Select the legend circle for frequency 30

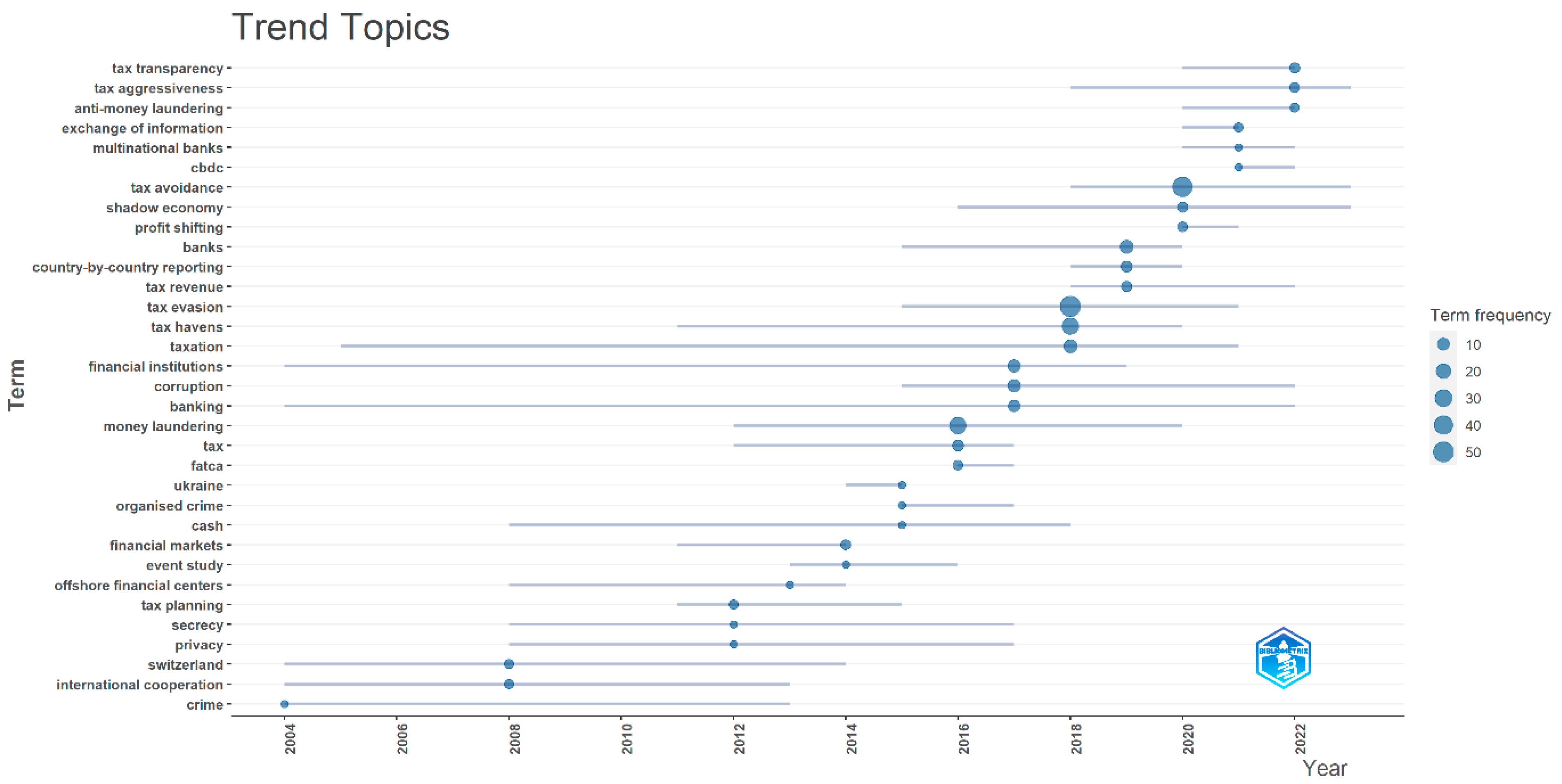point(1443,398)
